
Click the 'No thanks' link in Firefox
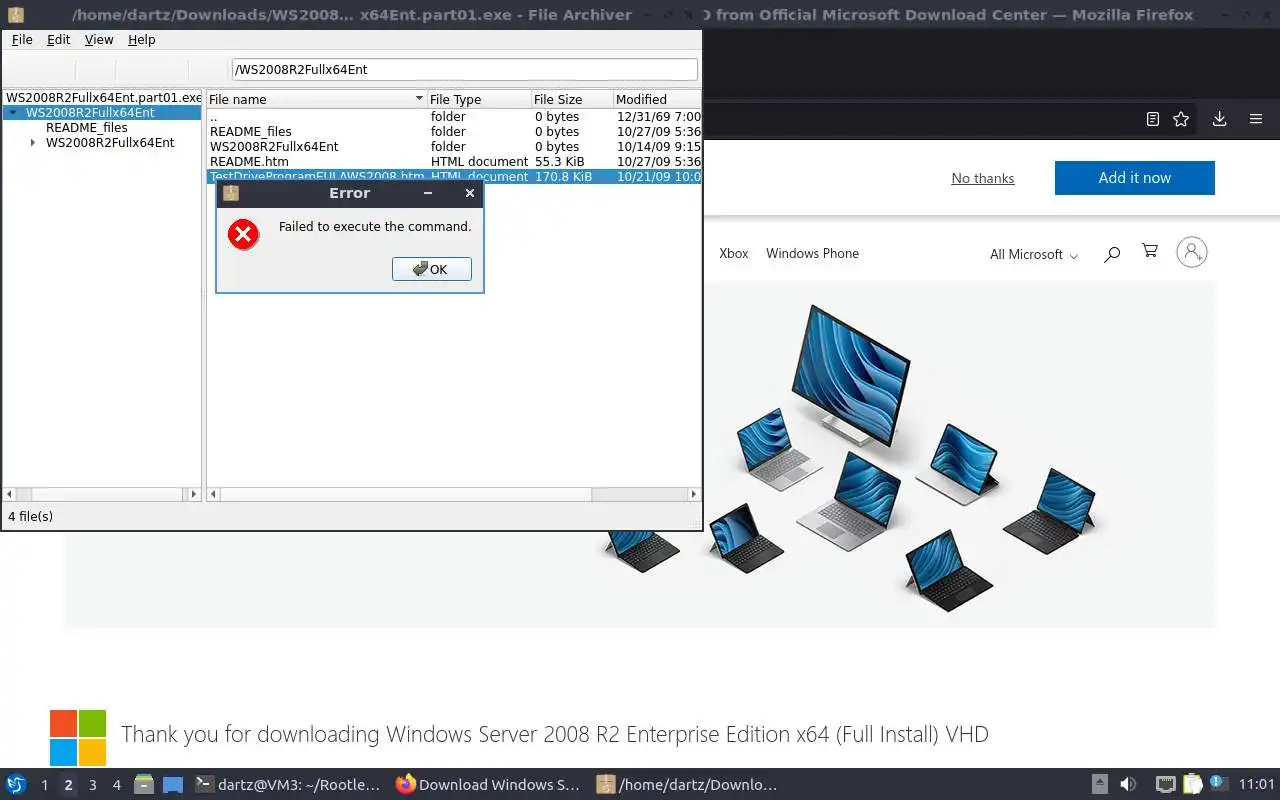point(983,178)
